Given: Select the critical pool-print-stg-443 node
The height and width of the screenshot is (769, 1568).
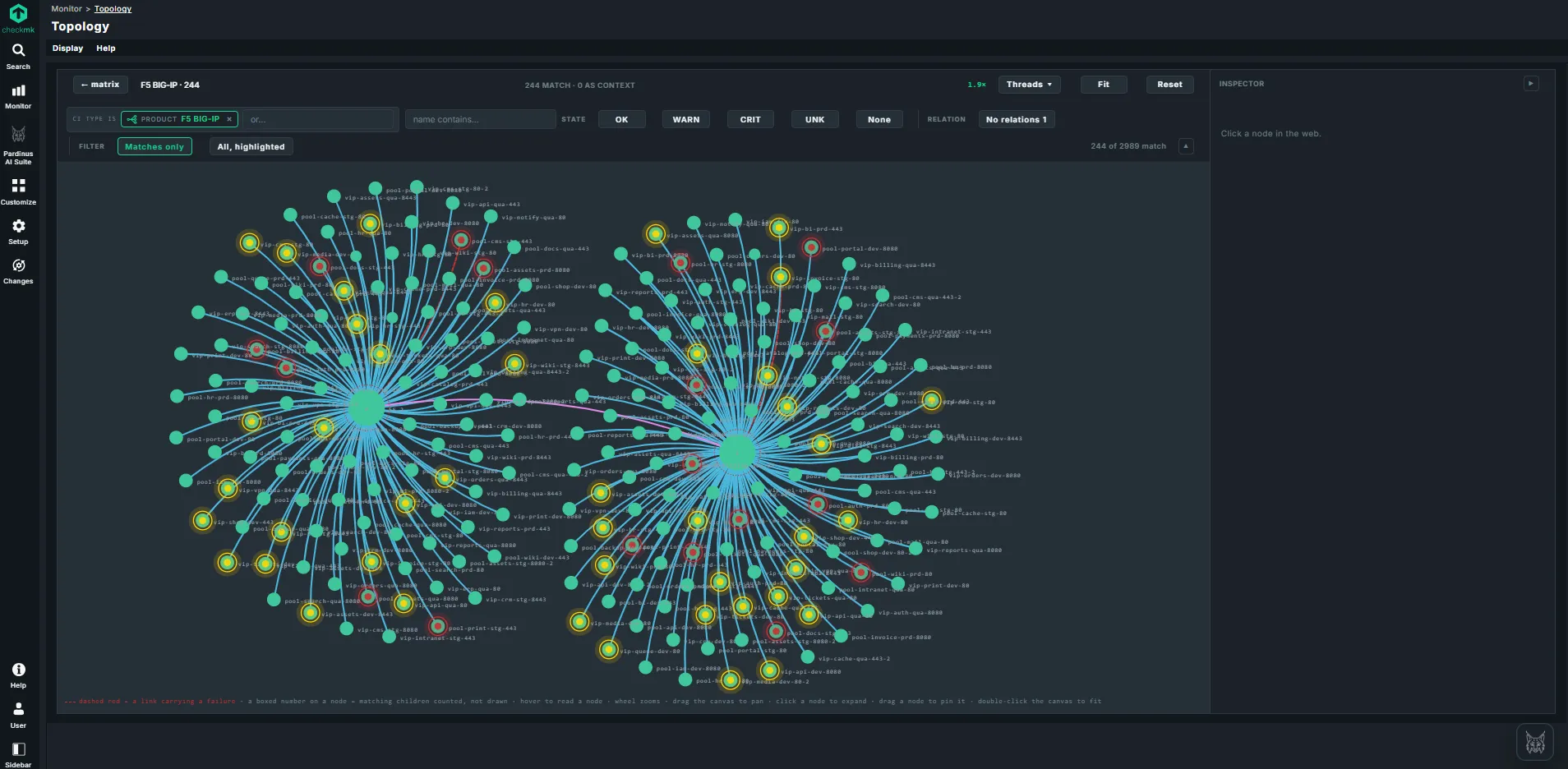Looking at the screenshot, I should 438,627.
